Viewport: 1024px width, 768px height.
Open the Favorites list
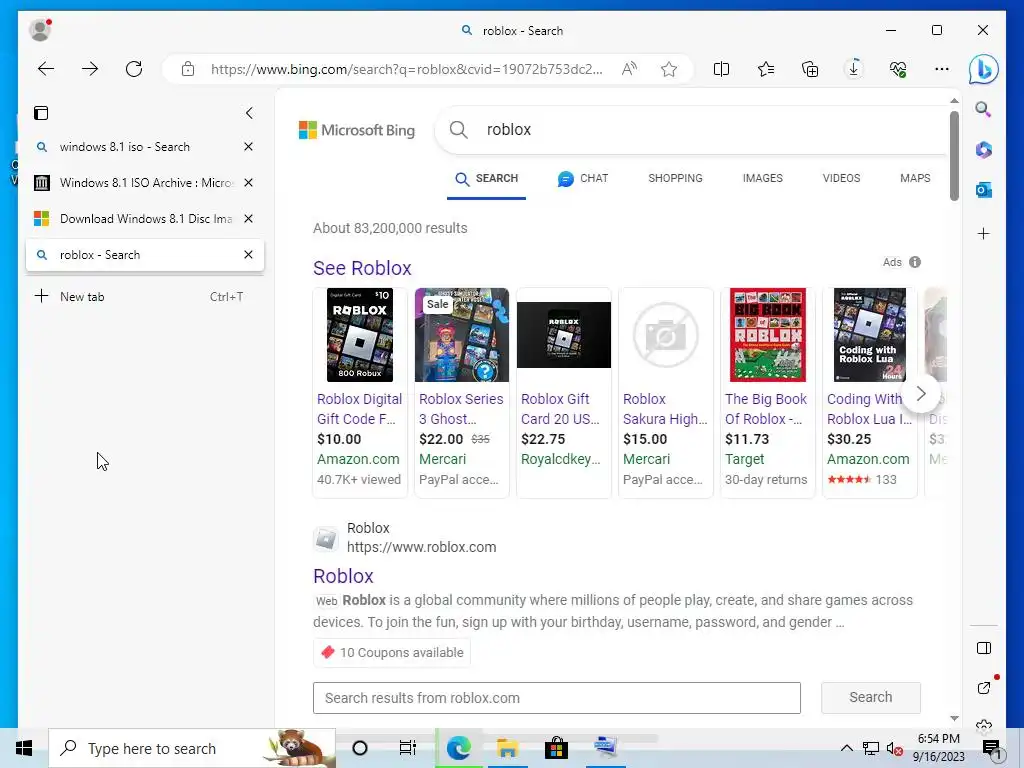(766, 69)
